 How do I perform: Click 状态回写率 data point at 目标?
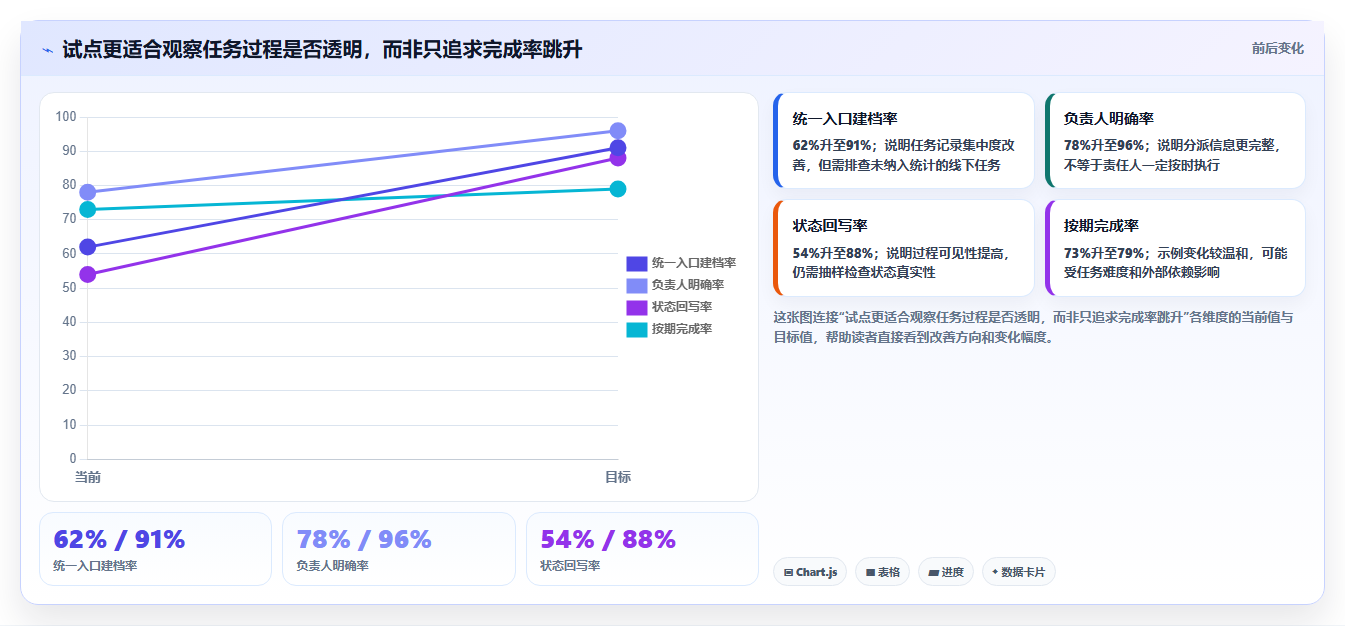[618, 158]
